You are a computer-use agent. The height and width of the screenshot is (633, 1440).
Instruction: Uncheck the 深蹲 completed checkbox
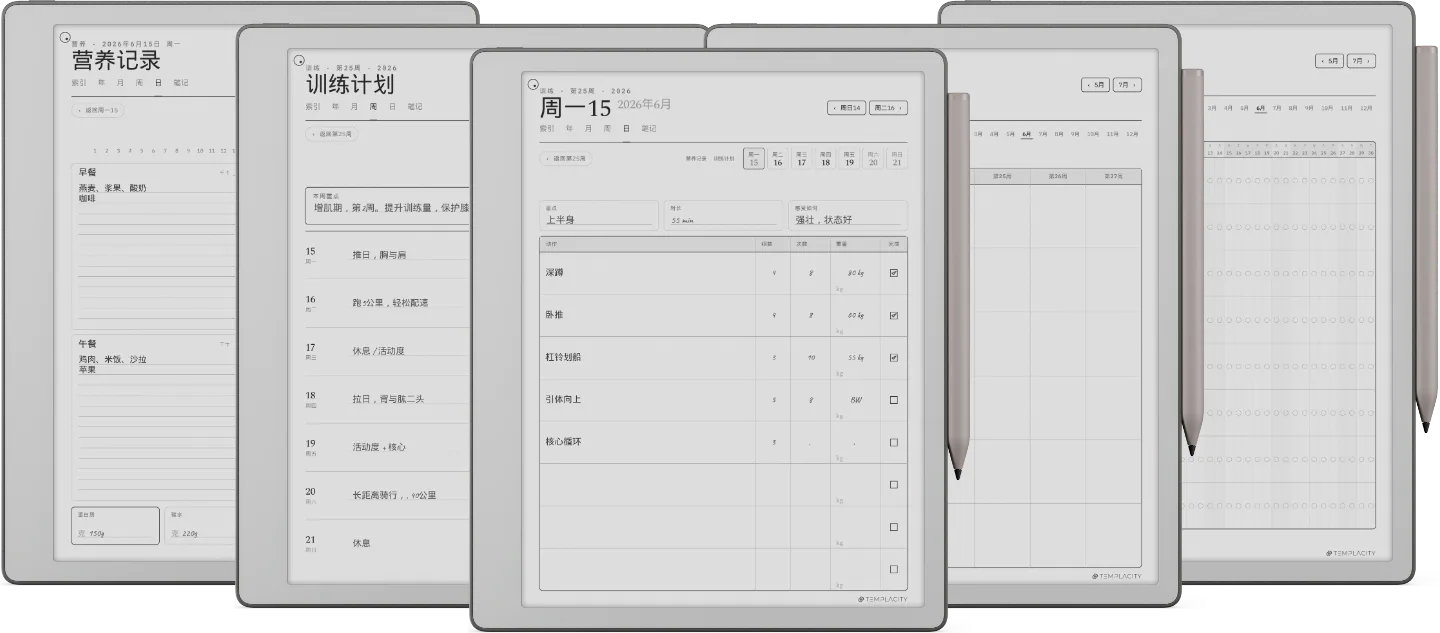893,273
